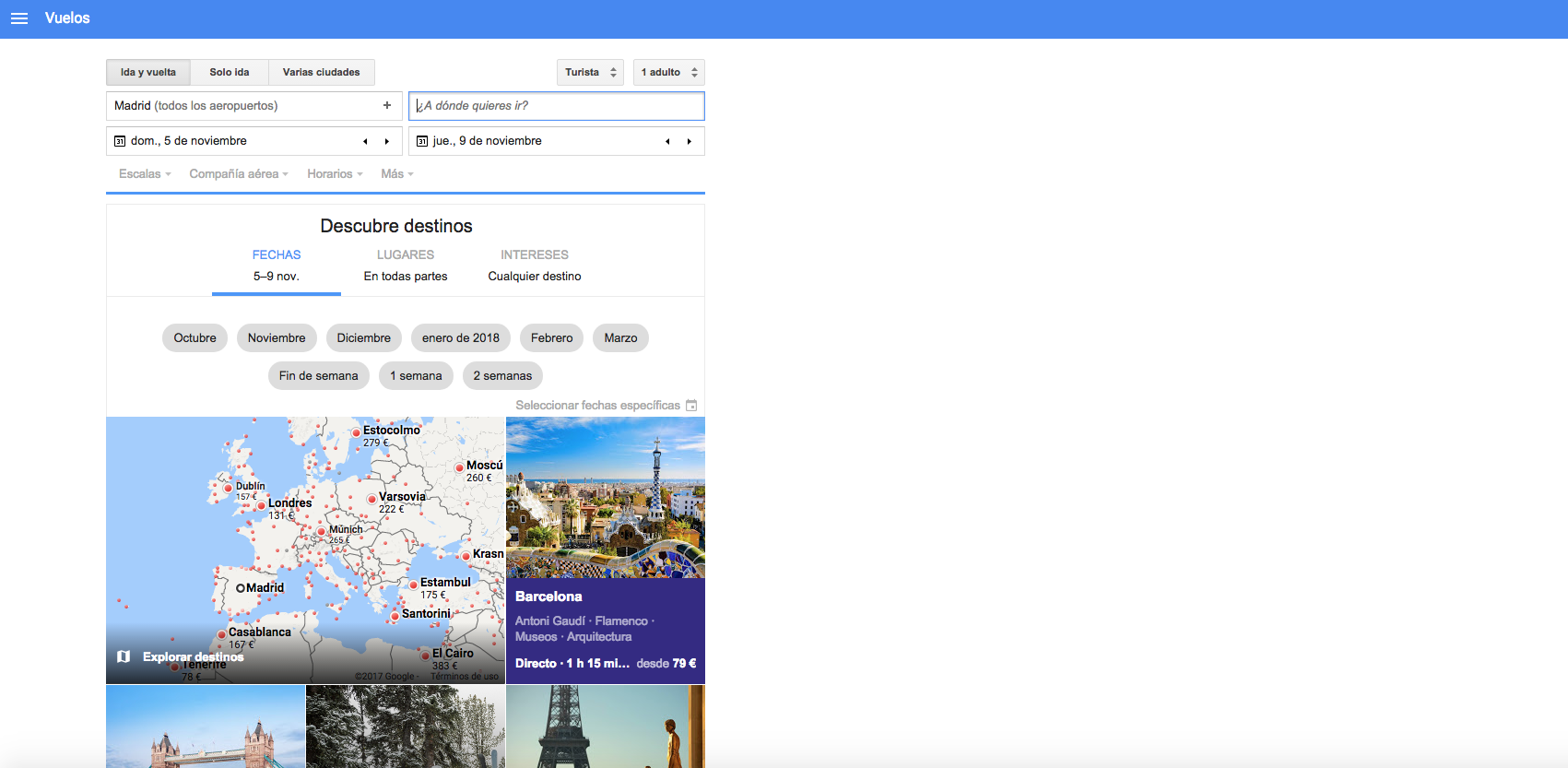This screenshot has width=1568, height=768.
Task: Click the Explorar destinos map icon
Action: (124, 656)
